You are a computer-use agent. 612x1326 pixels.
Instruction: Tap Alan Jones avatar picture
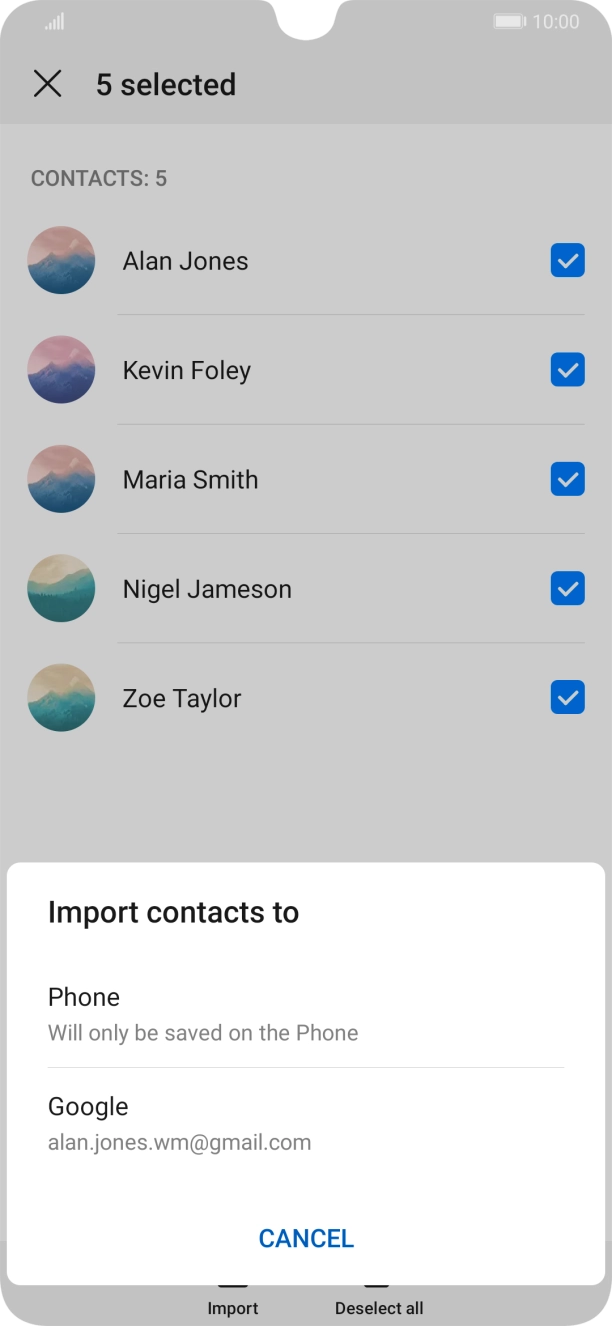(61, 260)
